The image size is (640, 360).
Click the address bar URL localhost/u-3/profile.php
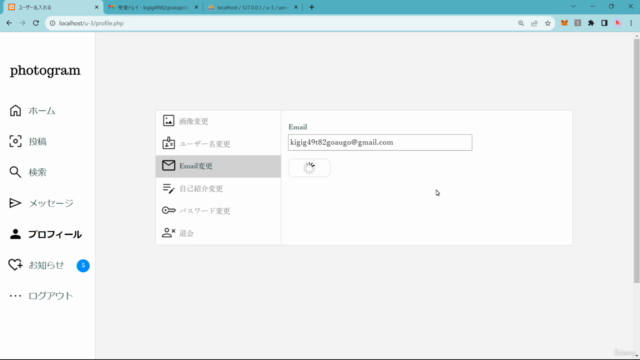click(x=91, y=23)
